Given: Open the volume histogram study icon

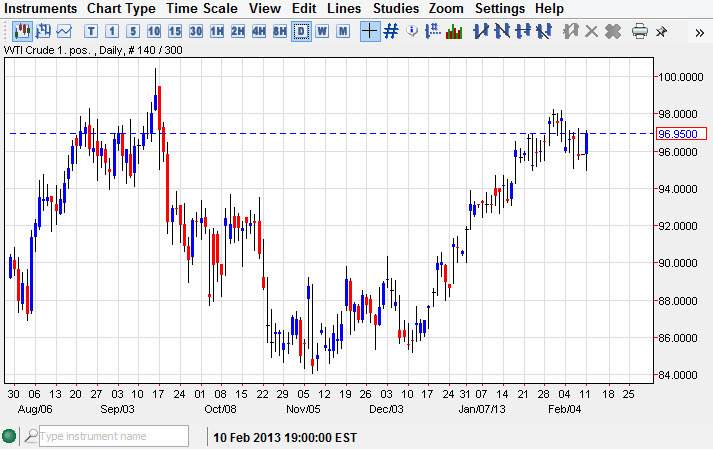Looking at the screenshot, I should [453, 31].
